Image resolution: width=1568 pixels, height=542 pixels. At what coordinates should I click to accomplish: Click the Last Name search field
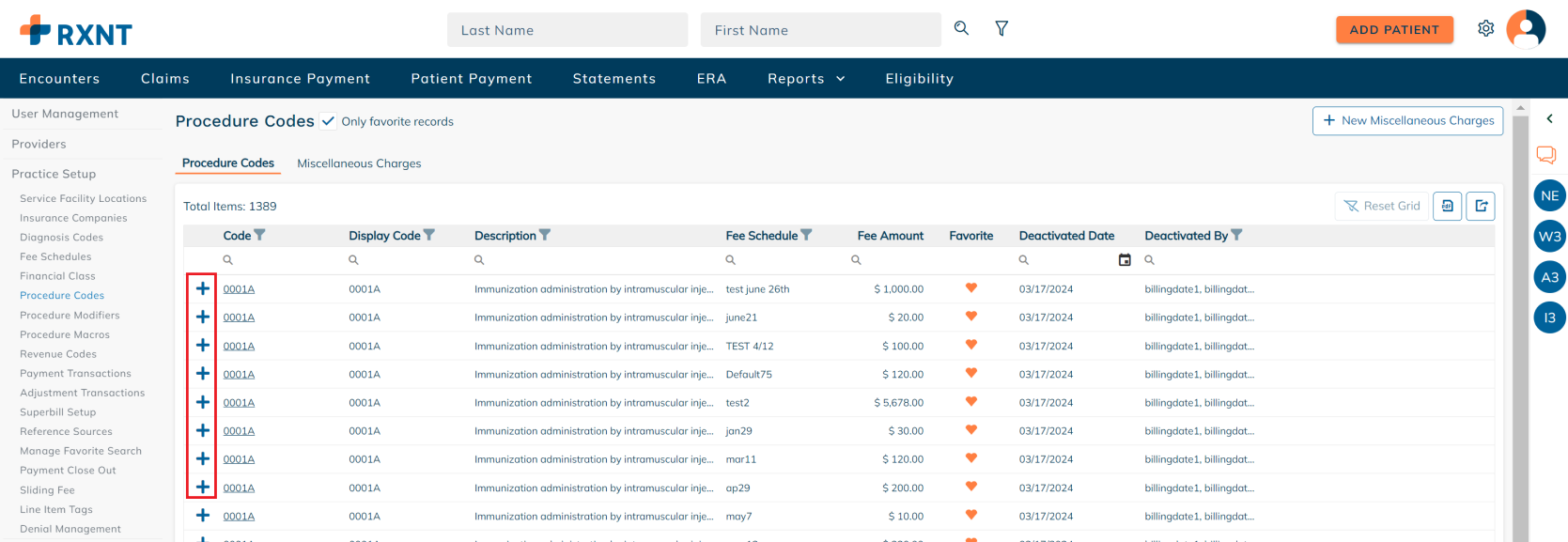point(567,30)
